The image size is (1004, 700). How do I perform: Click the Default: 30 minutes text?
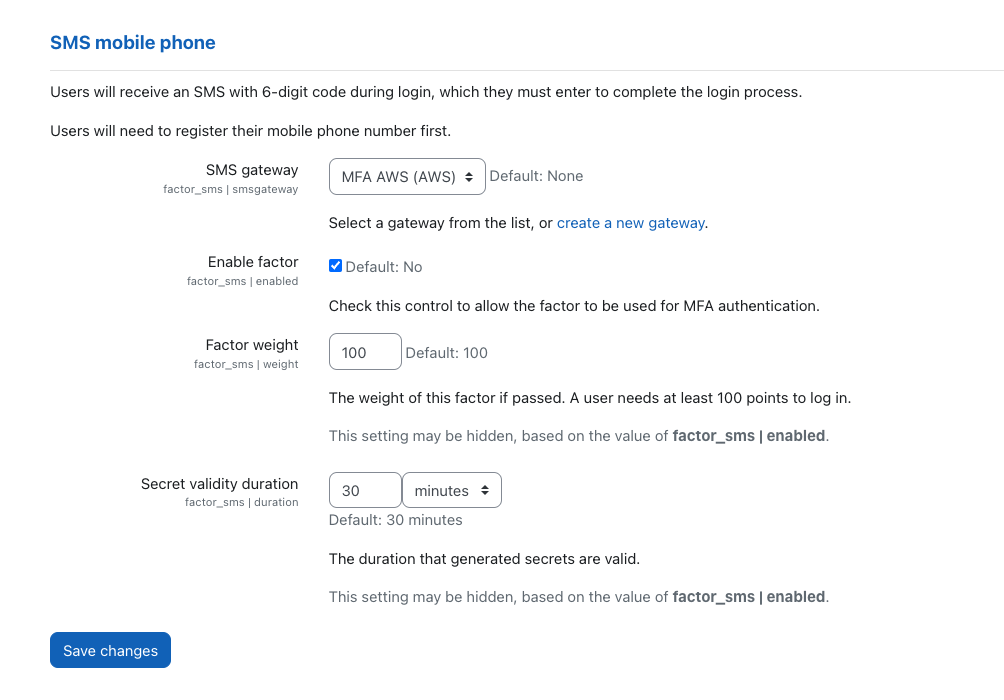click(x=396, y=520)
